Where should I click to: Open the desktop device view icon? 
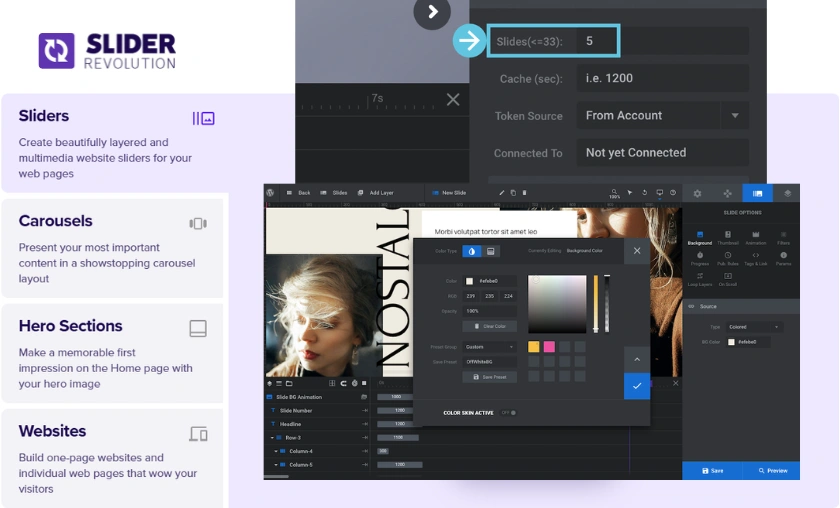point(659,193)
